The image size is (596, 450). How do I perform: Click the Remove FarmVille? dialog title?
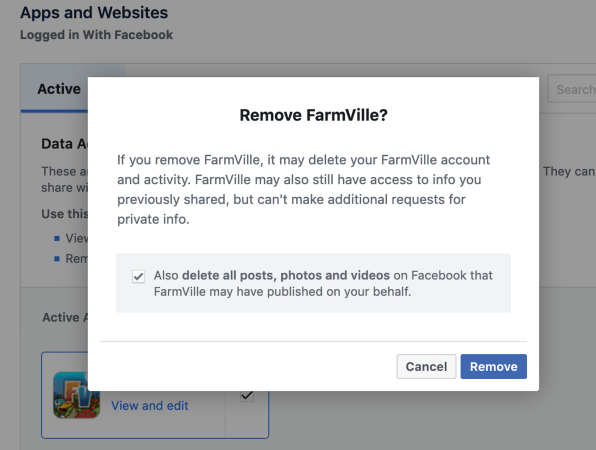[314, 115]
